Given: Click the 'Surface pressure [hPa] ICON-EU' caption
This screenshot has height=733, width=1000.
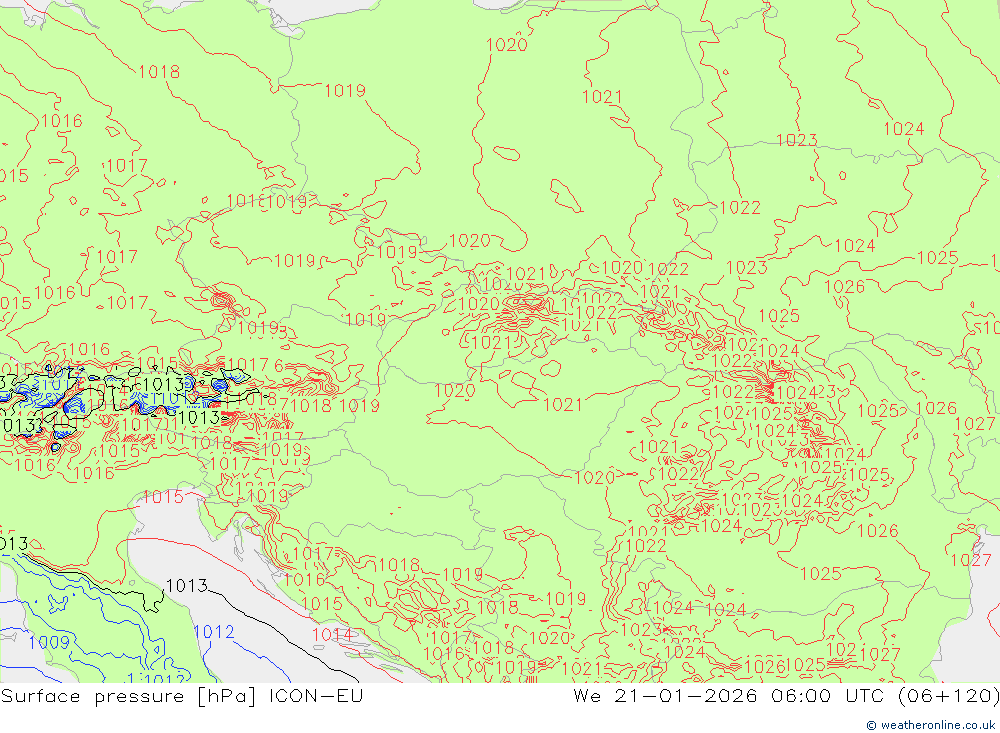Looking at the screenshot, I should pyautogui.click(x=182, y=696).
